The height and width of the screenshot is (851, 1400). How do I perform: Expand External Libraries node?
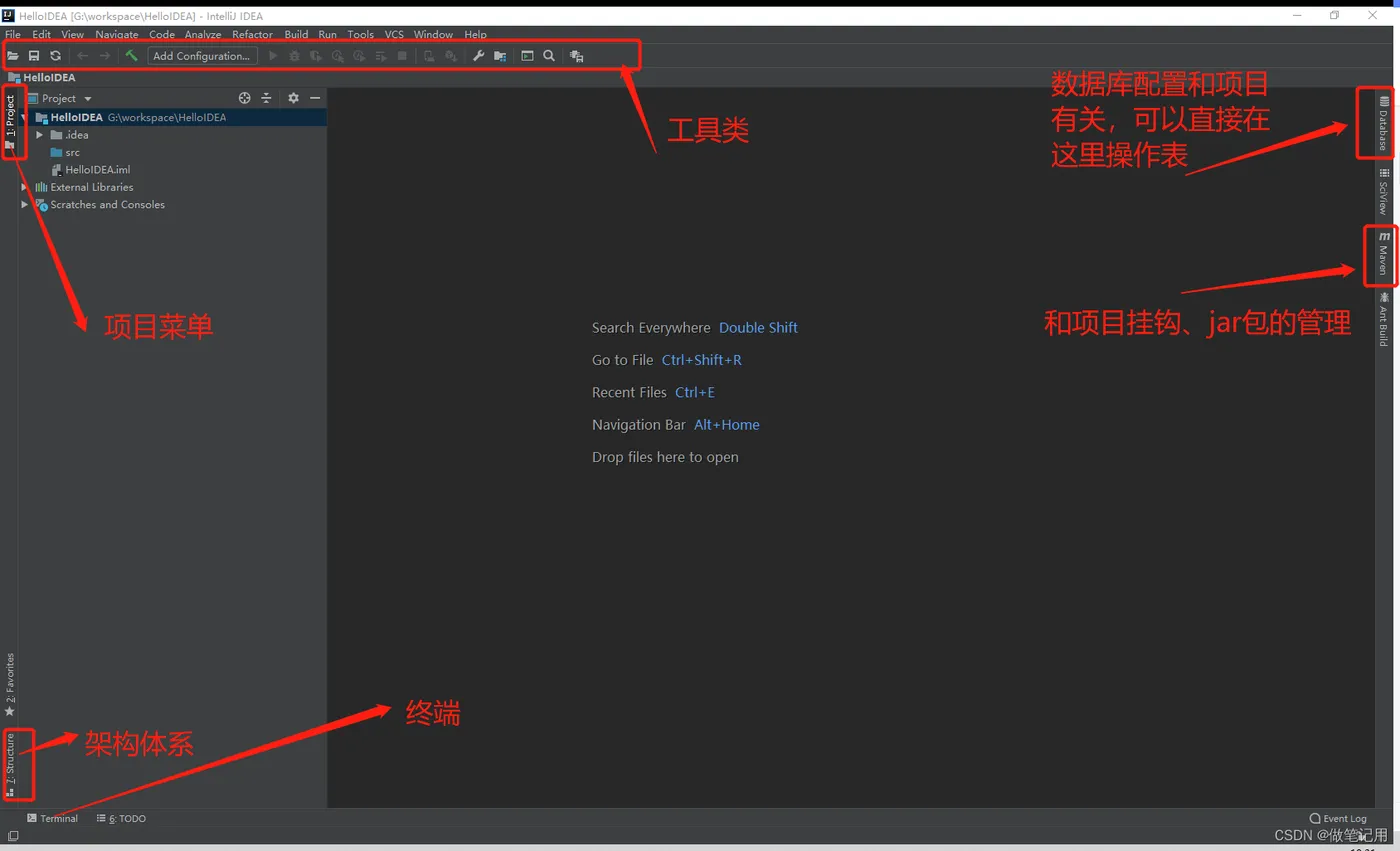click(x=25, y=187)
